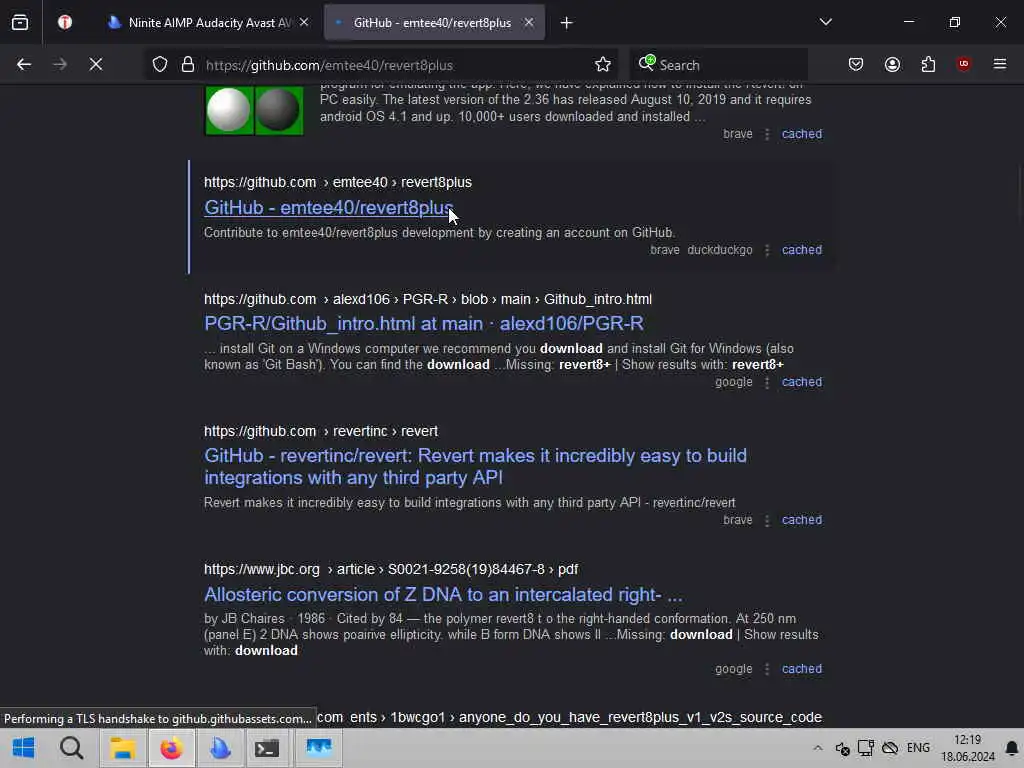The height and width of the screenshot is (768, 1024).
Task: Open cached copy of revertinc result
Action: pos(801,520)
